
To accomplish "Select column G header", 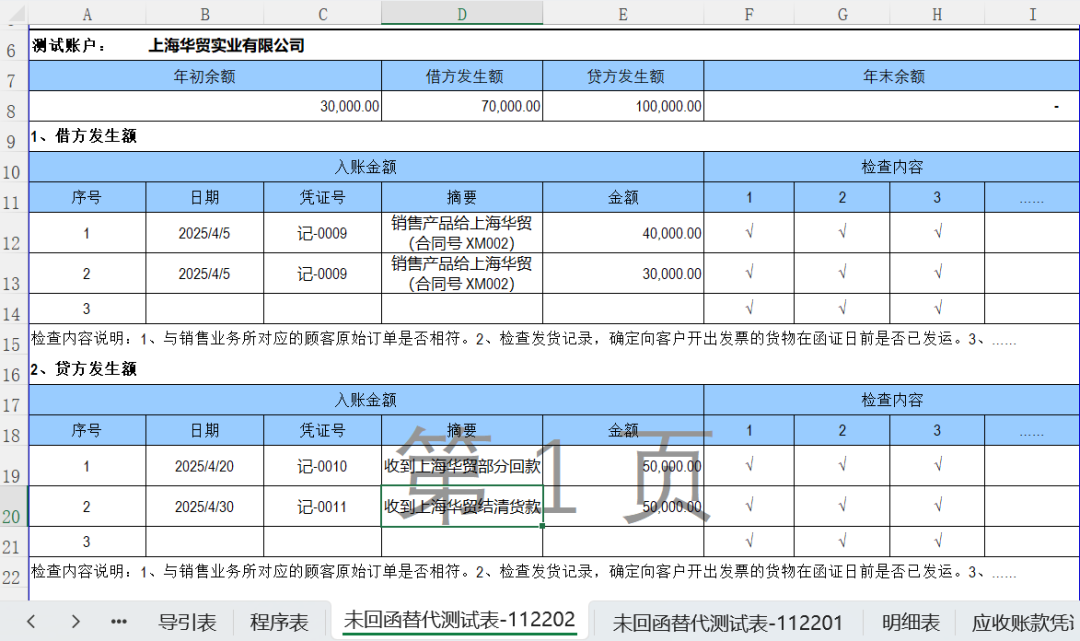I will (842, 14).
